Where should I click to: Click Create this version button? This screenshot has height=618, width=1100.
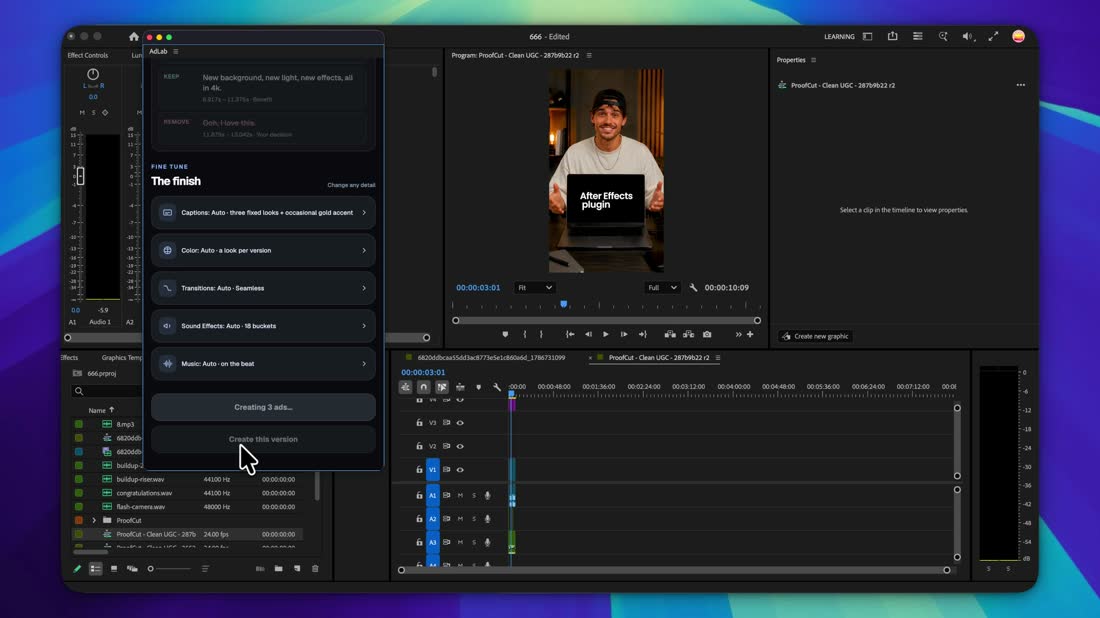[x=263, y=439]
